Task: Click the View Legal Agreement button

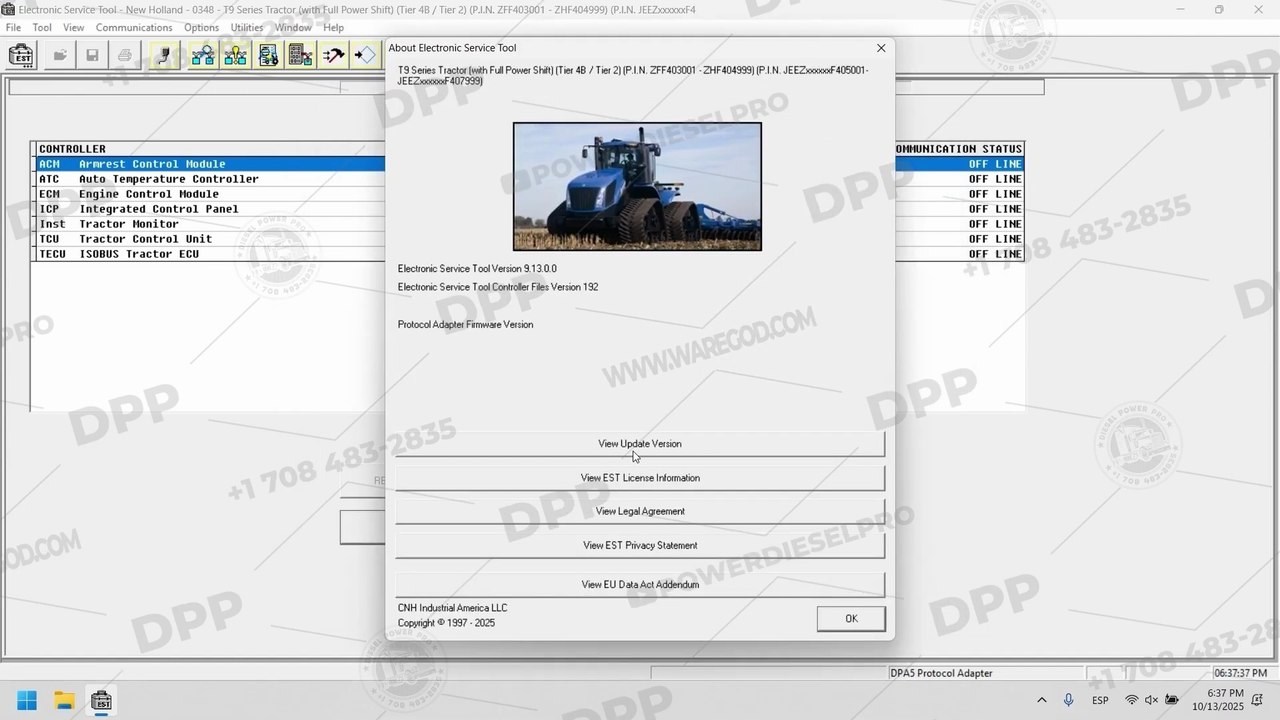Action: [640, 511]
